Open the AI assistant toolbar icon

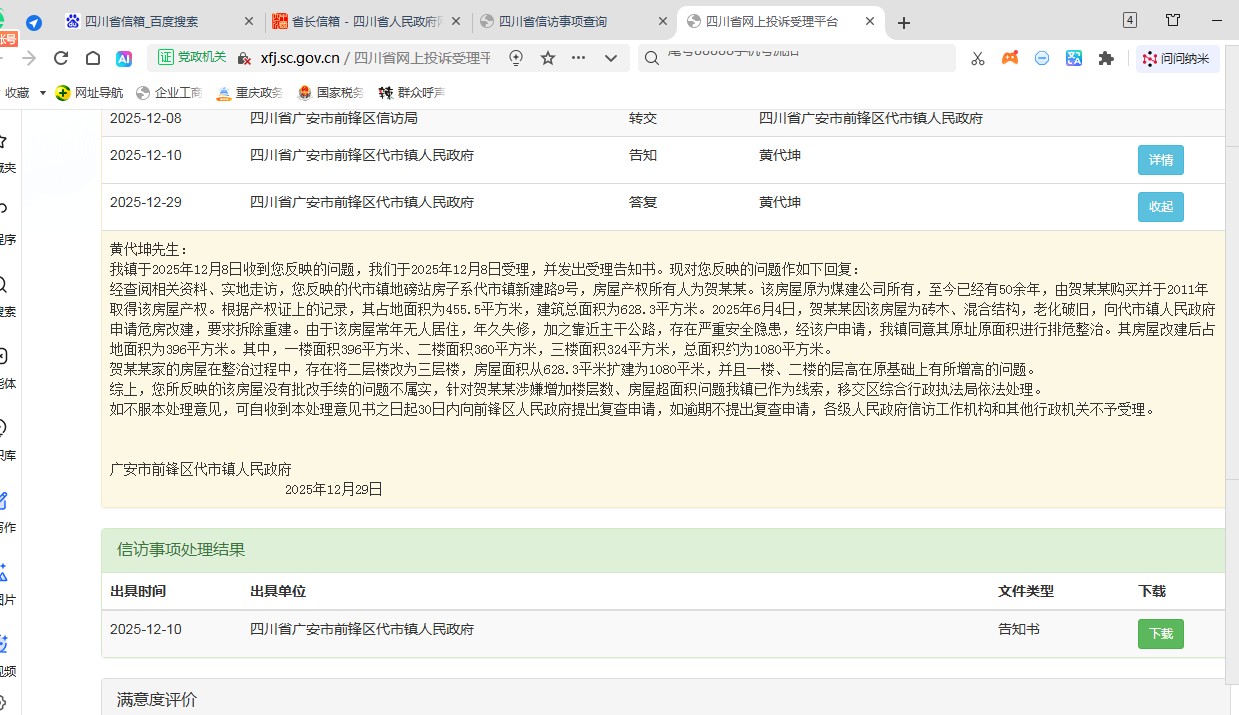click(x=124, y=58)
